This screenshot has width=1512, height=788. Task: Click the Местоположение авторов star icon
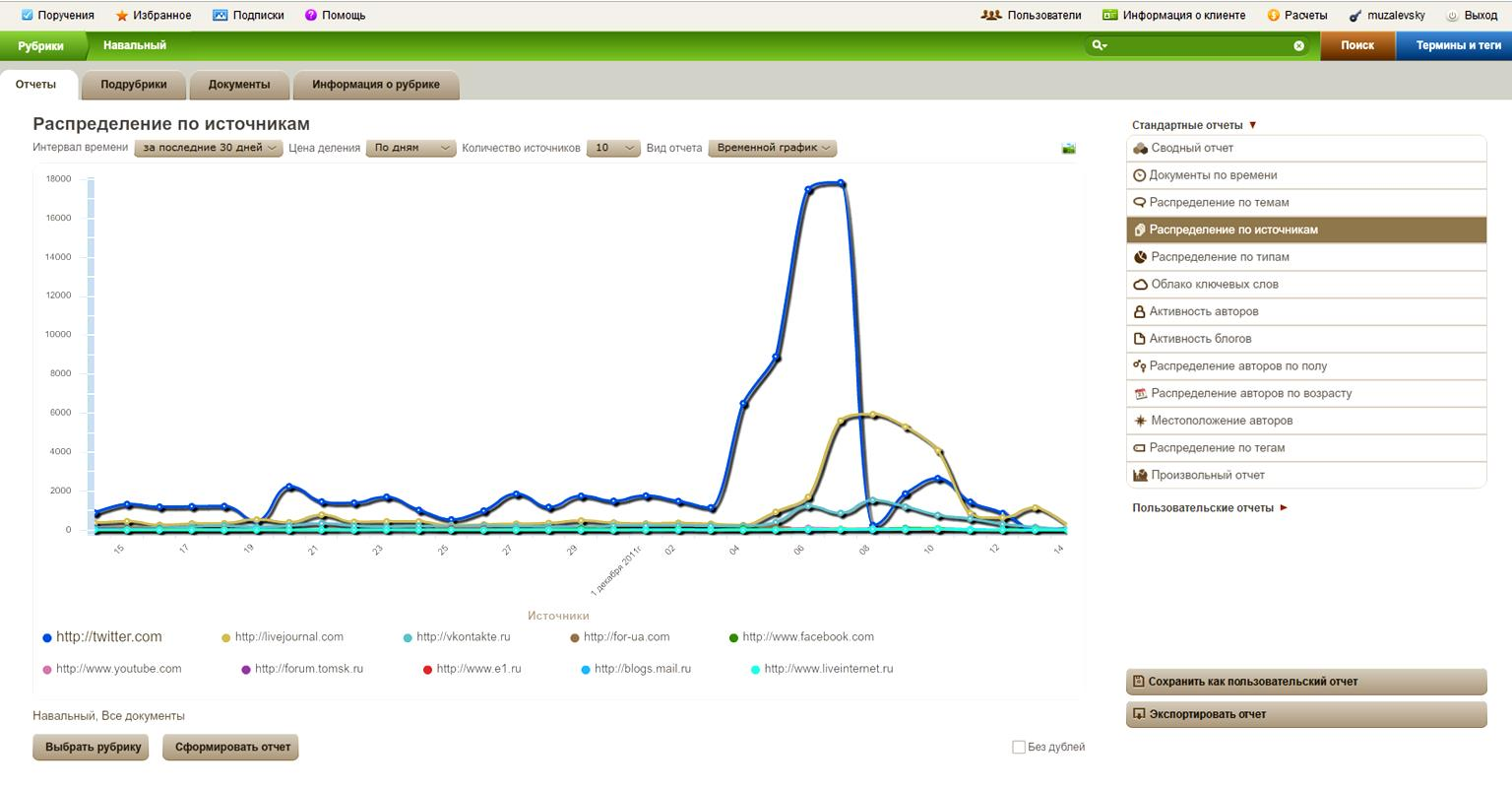[1141, 421]
